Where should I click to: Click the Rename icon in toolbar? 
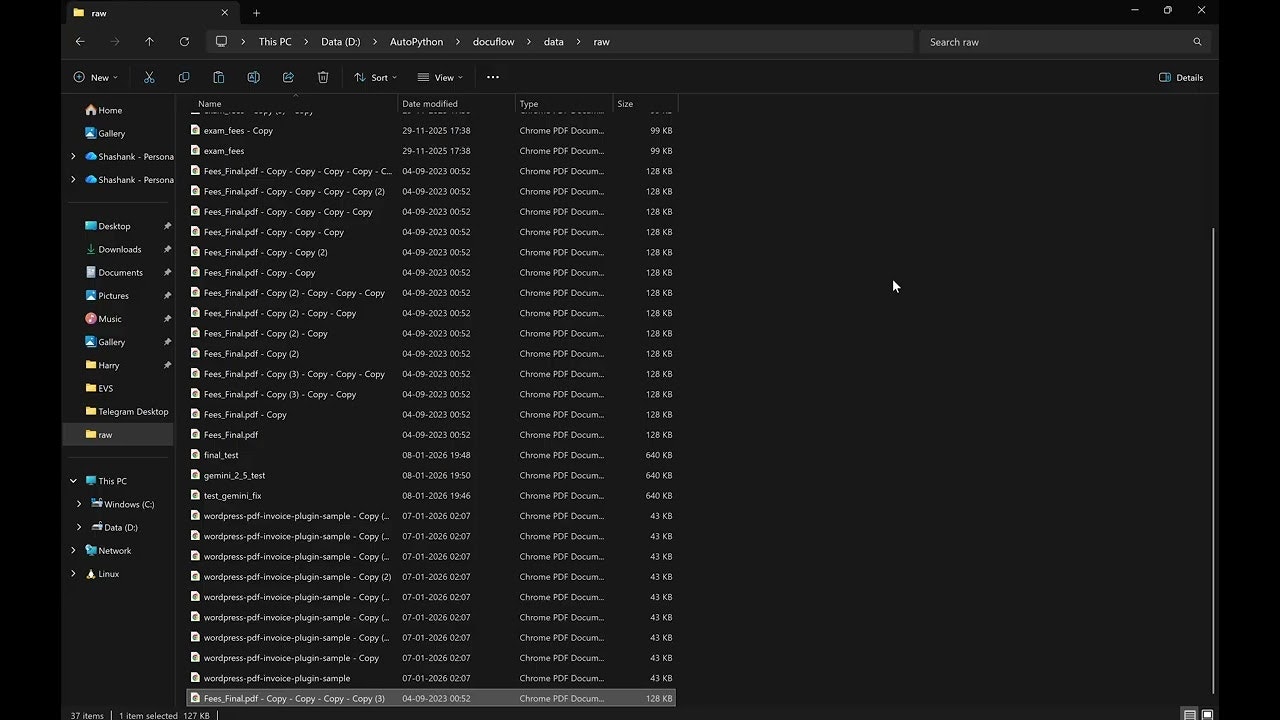click(253, 77)
